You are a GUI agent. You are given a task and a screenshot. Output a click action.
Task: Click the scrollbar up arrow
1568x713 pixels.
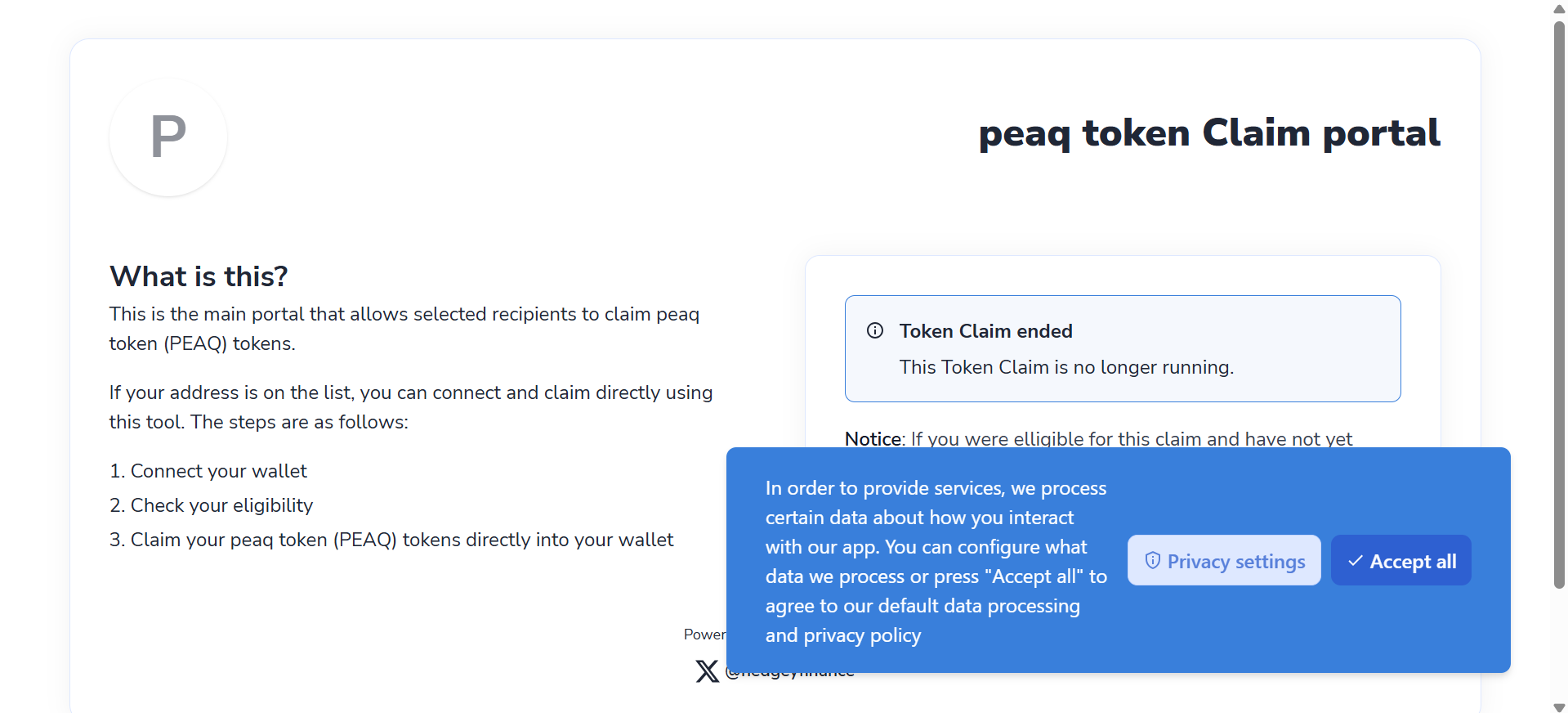tap(1559, 9)
